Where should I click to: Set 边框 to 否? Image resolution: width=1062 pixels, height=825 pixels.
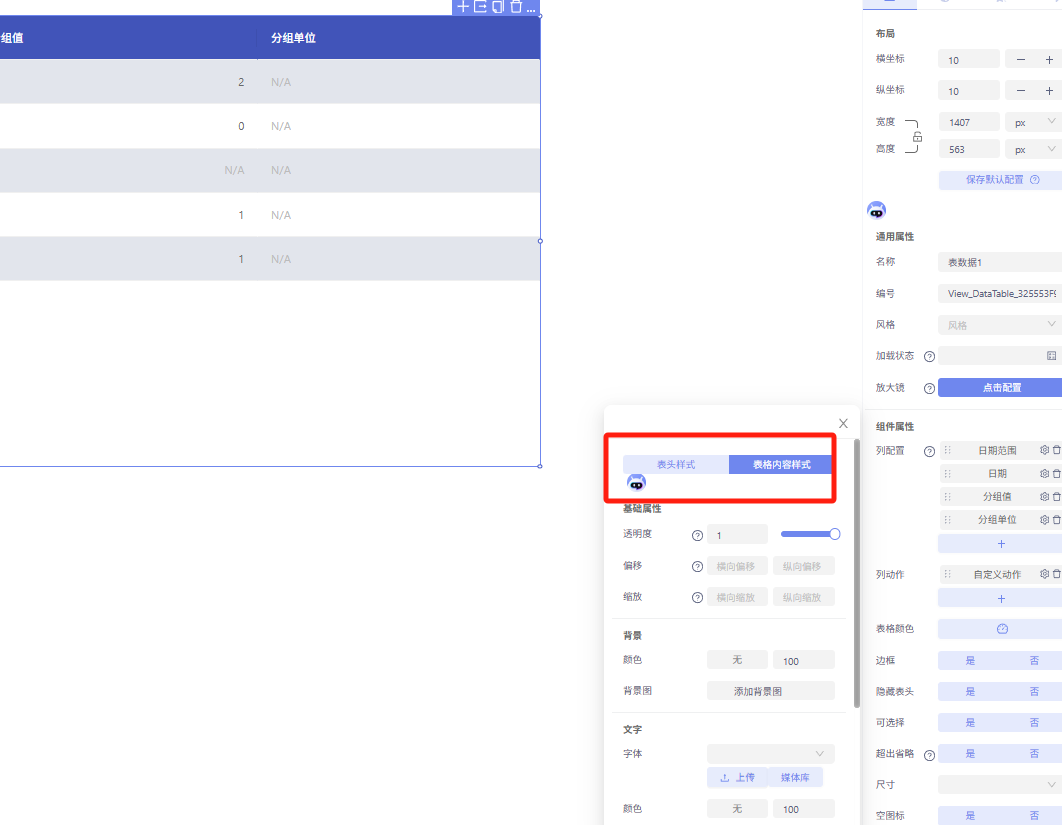1034,660
